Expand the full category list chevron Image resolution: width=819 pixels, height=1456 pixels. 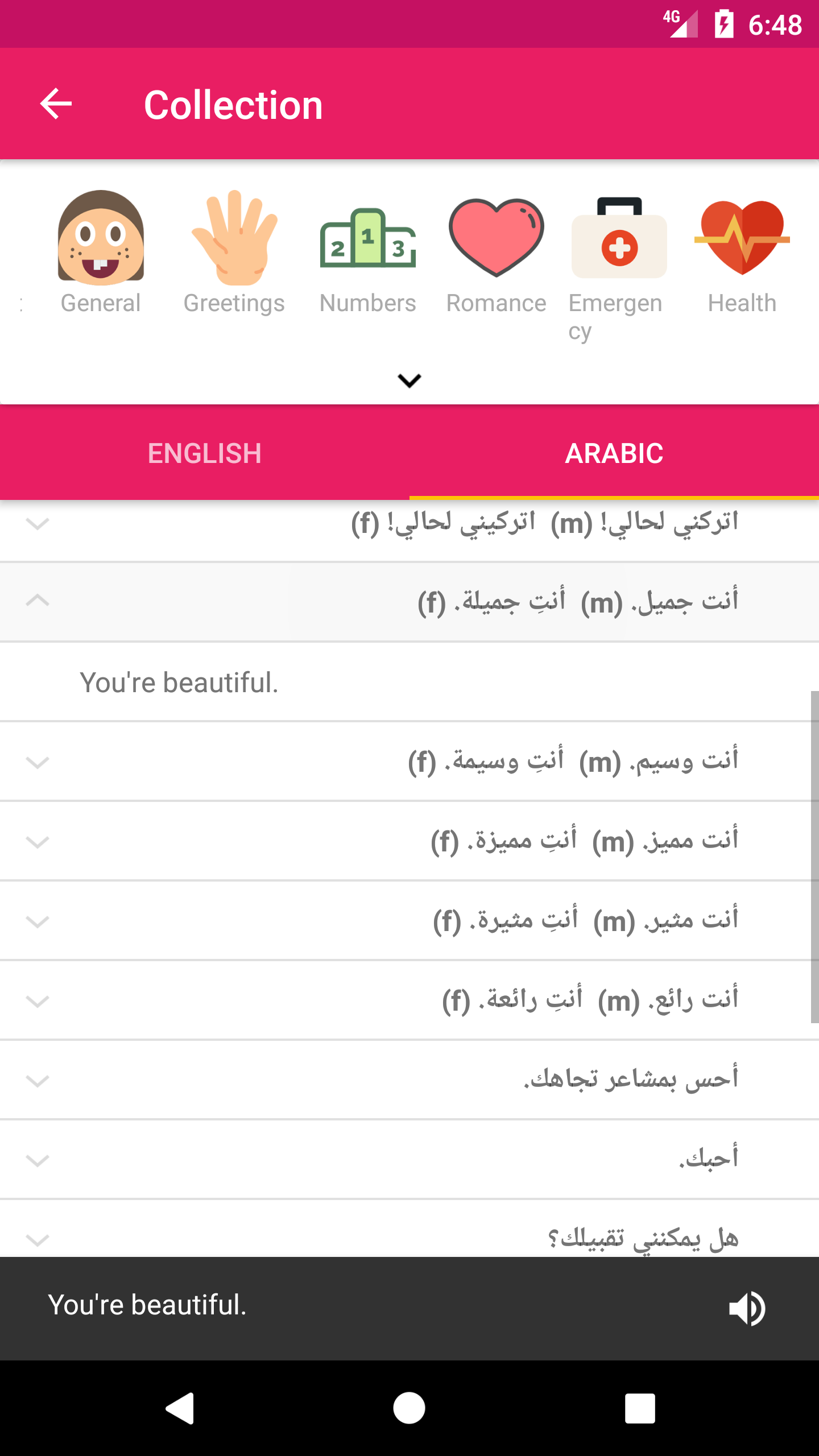pyautogui.click(x=409, y=380)
